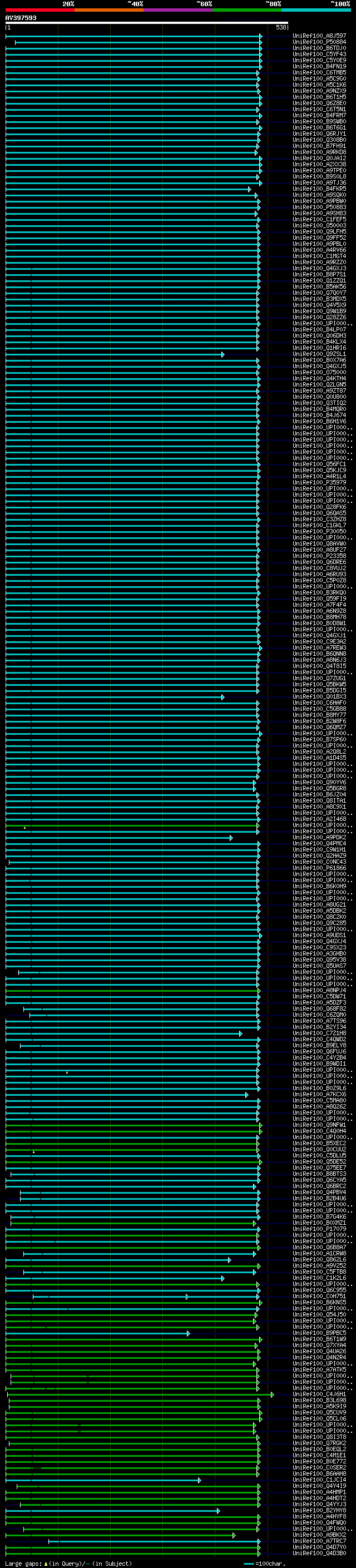Open hit UniRef100_A8J597
356x1568 pixels.
(319, 36)
